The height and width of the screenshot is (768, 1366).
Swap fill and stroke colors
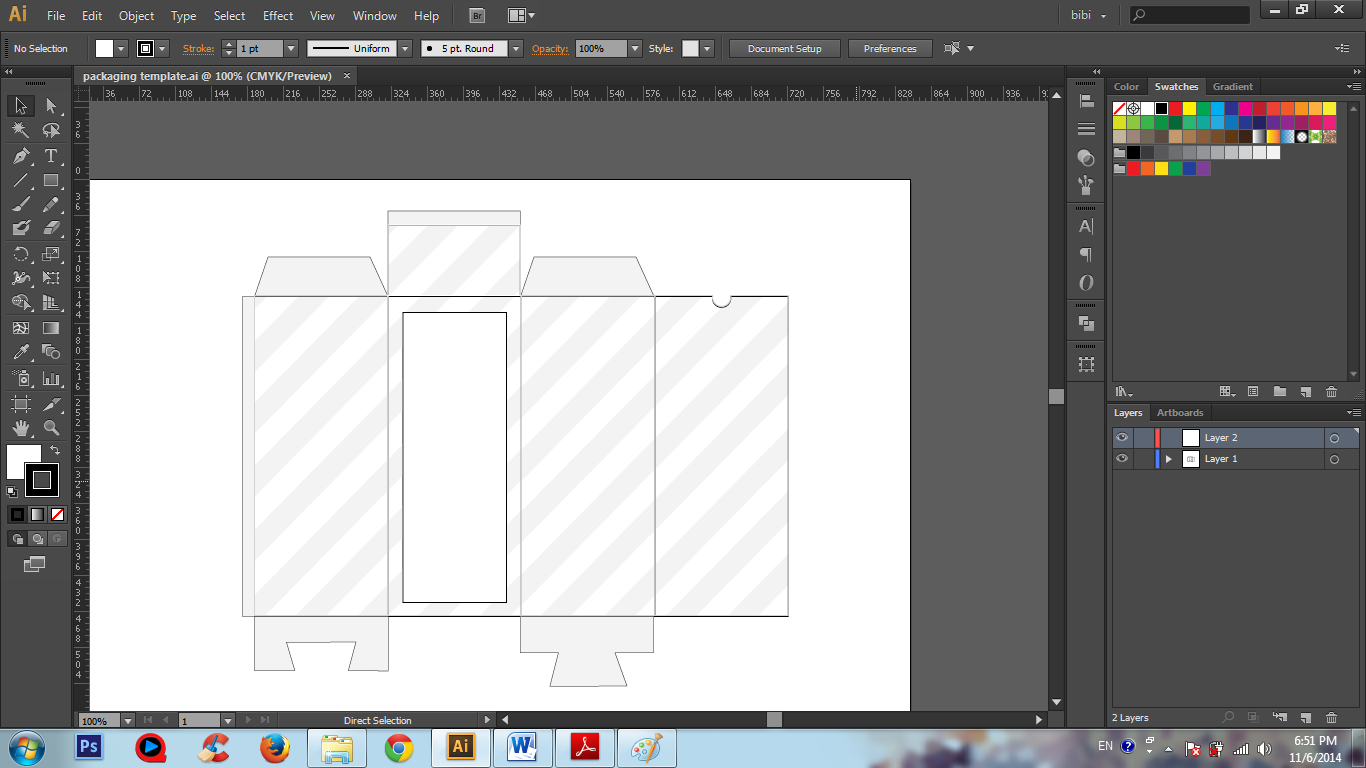pos(55,451)
